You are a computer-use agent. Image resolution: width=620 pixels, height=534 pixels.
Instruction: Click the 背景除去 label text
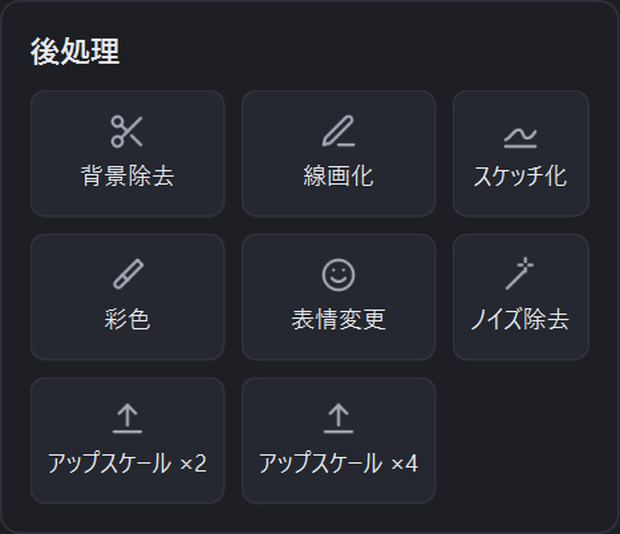pyautogui.click(x=127, y=176)
